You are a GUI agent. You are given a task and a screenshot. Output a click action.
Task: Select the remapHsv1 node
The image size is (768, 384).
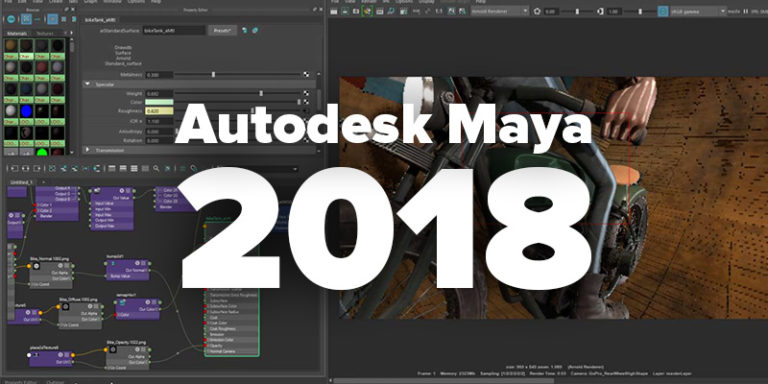pyautogui.click(x=138, y=308)
